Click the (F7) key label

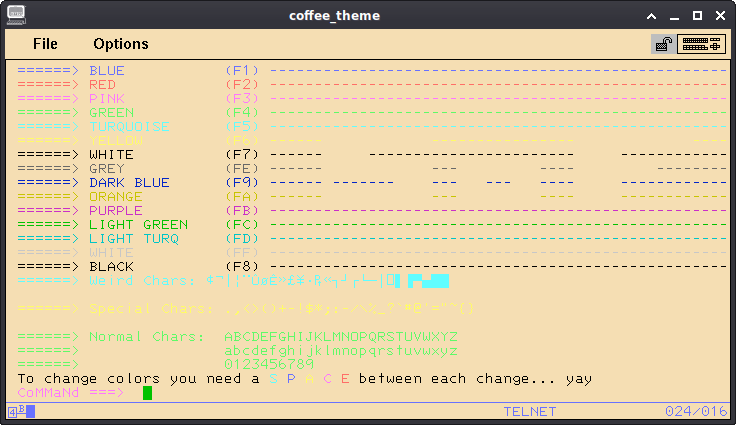click(242, 155)
